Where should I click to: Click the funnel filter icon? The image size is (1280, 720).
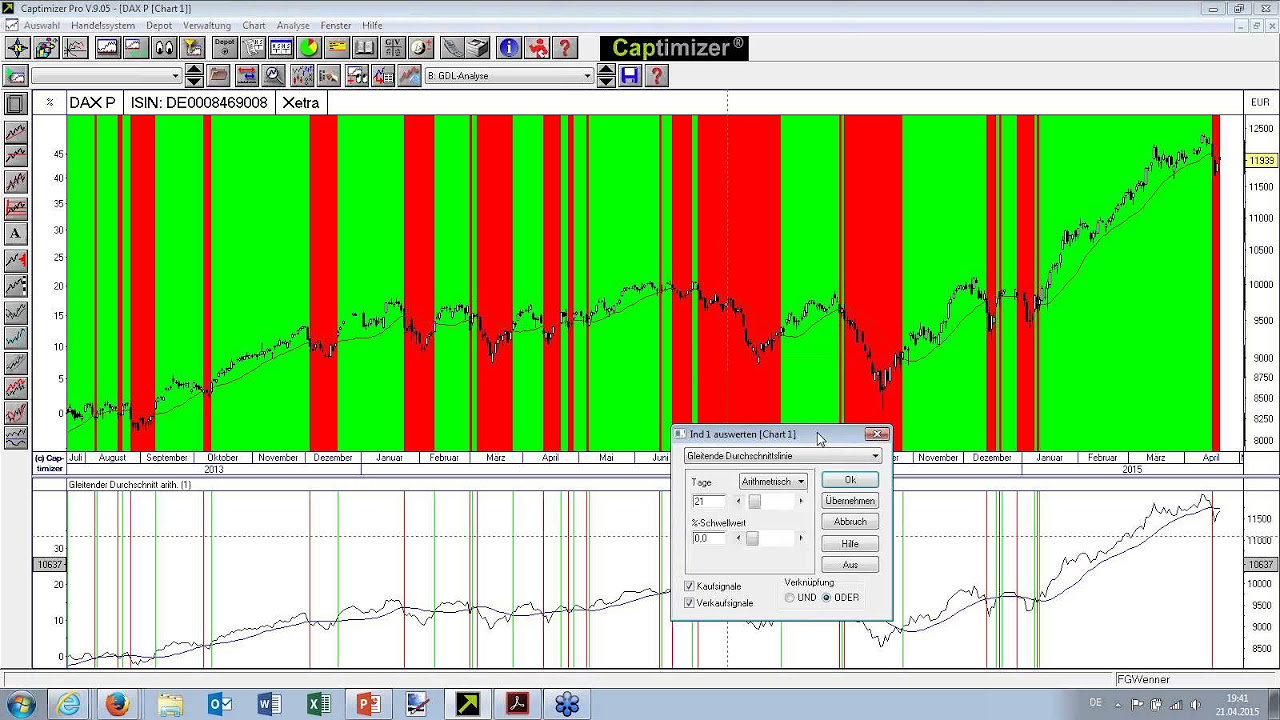tap(192, 48)
